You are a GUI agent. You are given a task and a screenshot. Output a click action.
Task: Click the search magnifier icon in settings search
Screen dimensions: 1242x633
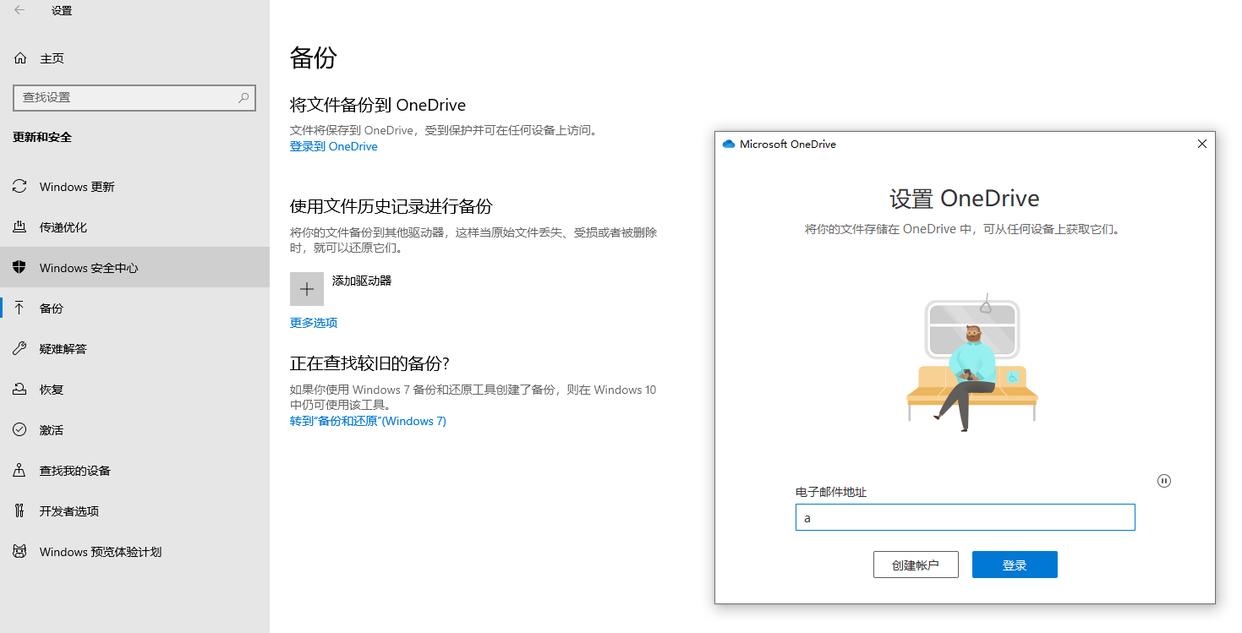pyautogui.click(x=243, y=97)
